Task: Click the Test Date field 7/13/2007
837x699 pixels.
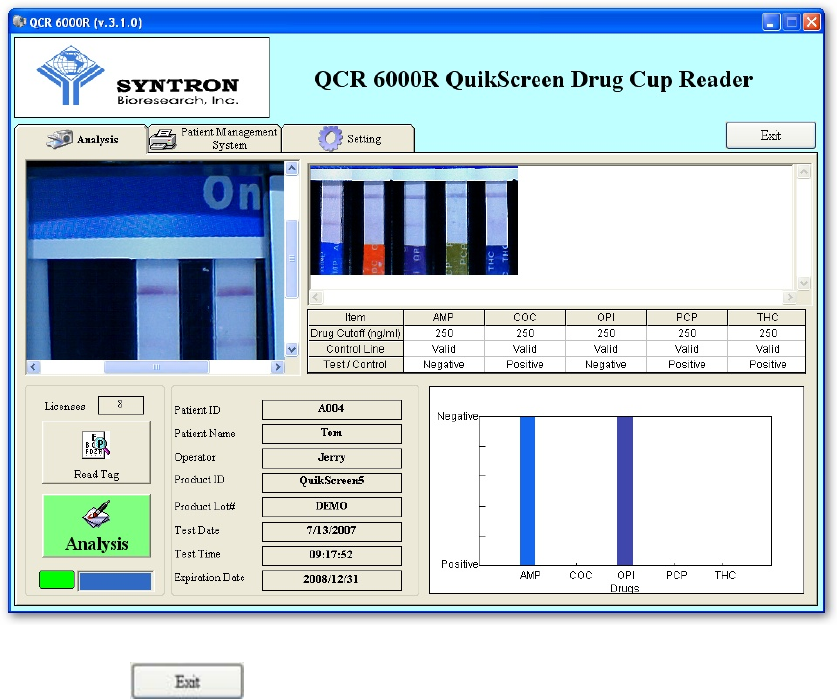Action: [331, 531]
